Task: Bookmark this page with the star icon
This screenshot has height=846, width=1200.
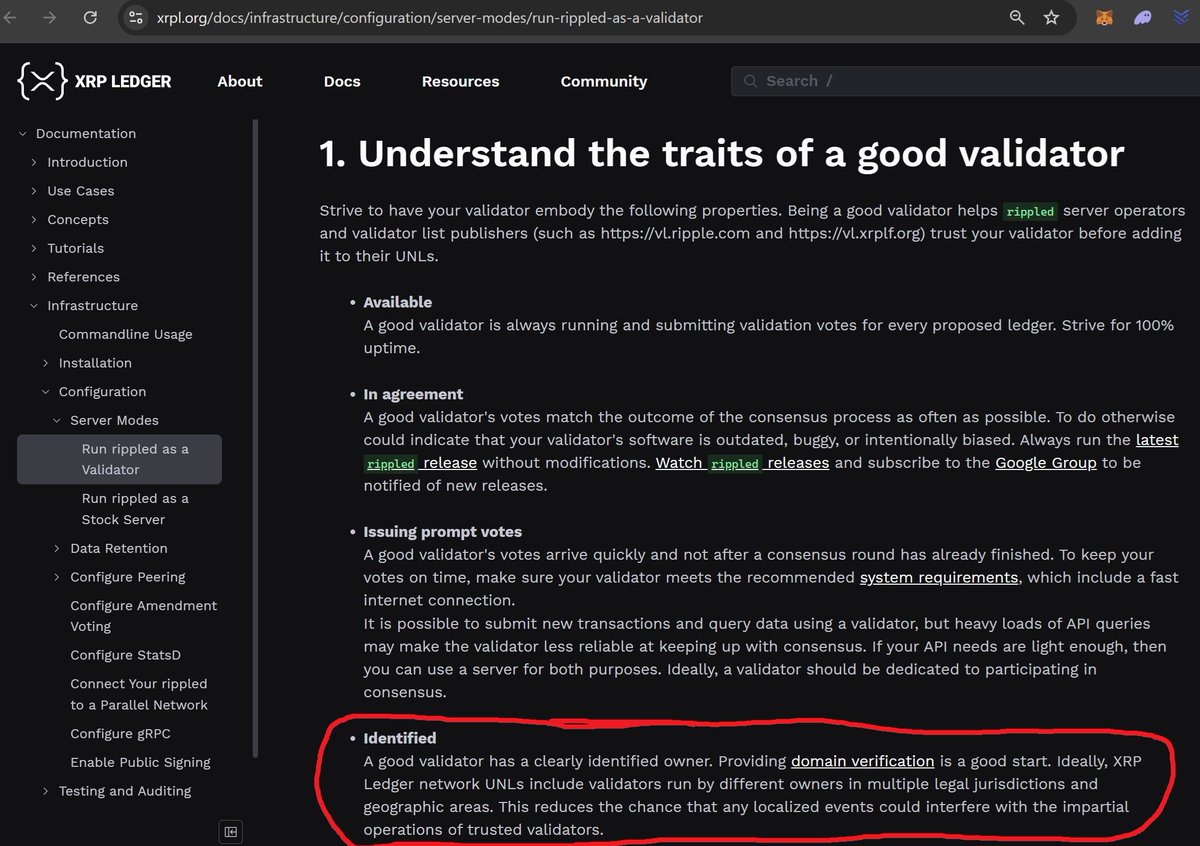Action: (1051, 18)
